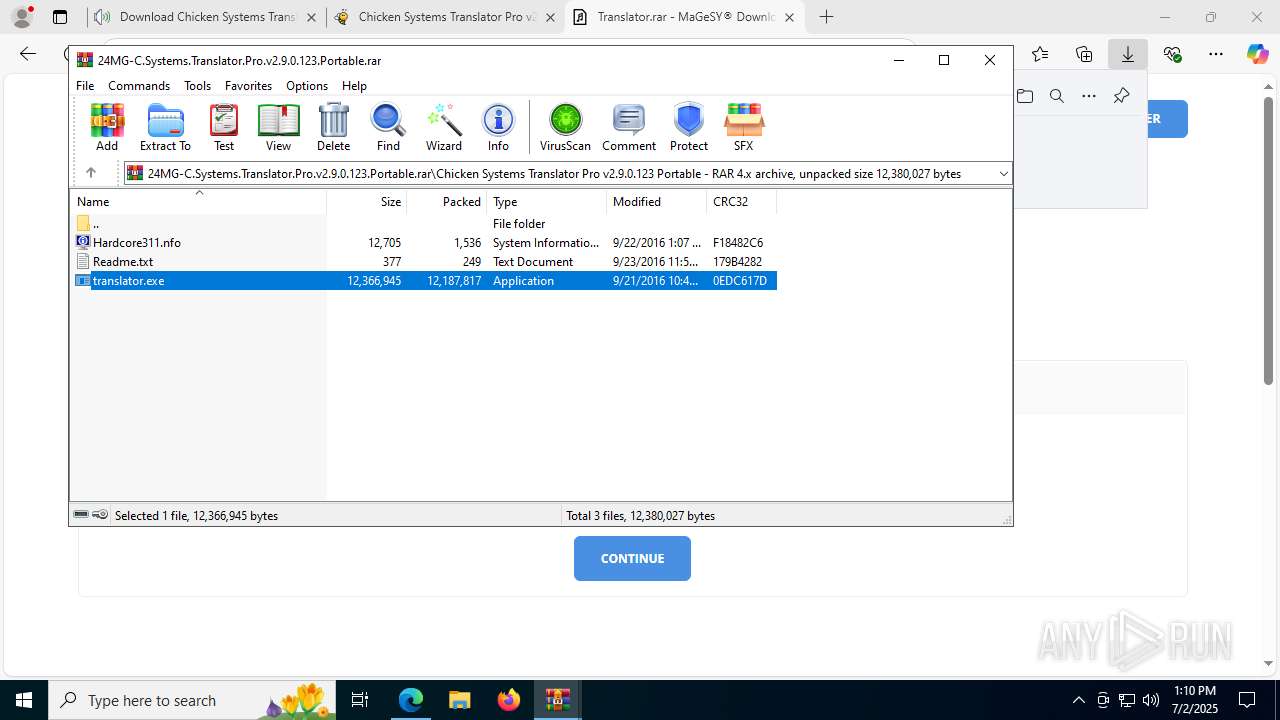1280x720 pixels.
Task: Open Windows Start menu
Action: 24,700
